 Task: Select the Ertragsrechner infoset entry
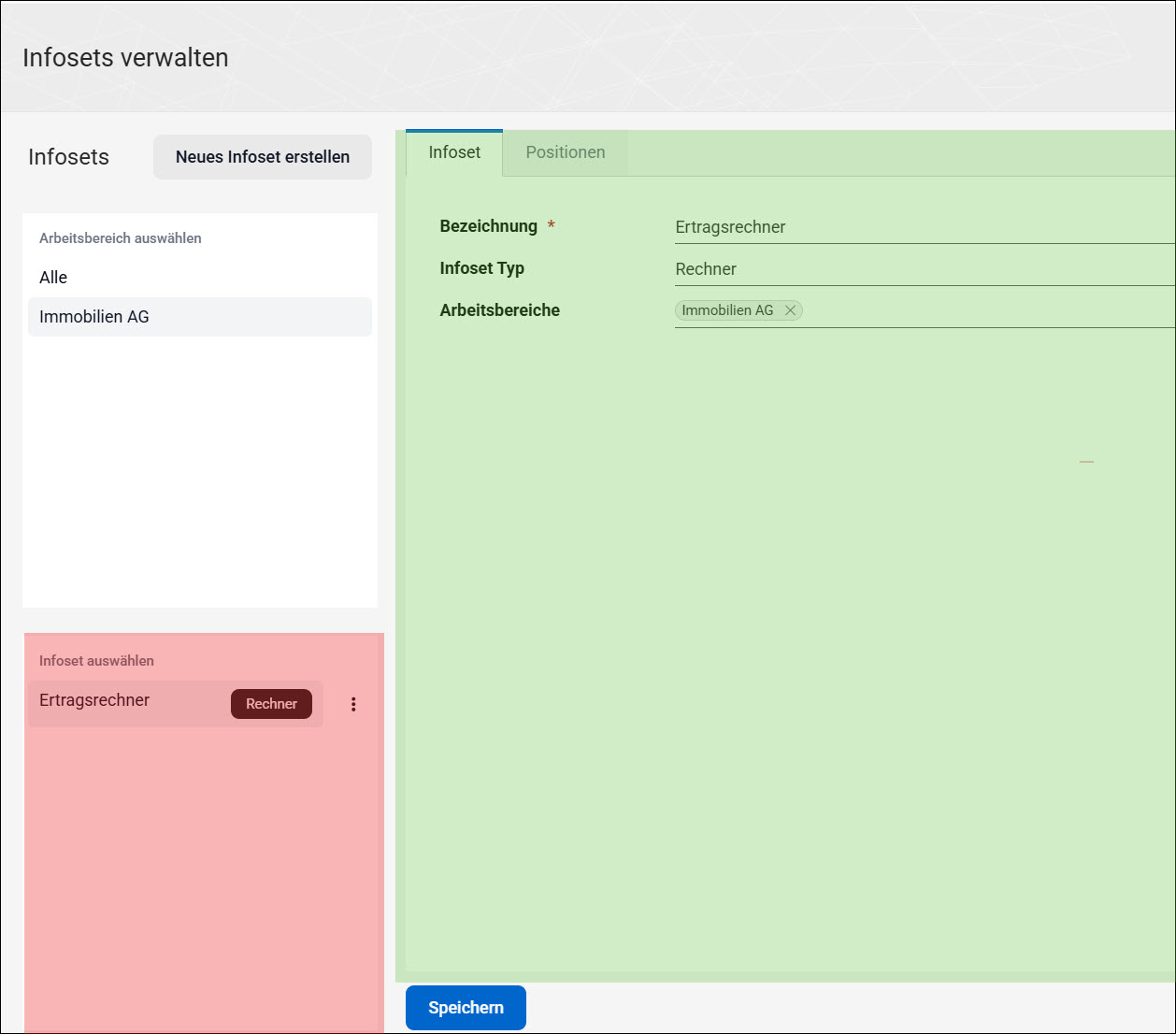pyautogui.click(x=176, y=704)
